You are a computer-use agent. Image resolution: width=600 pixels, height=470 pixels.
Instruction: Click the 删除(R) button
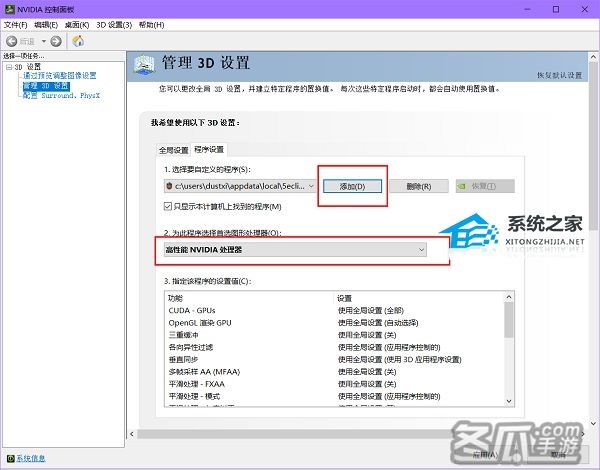[x=419, y=186]
